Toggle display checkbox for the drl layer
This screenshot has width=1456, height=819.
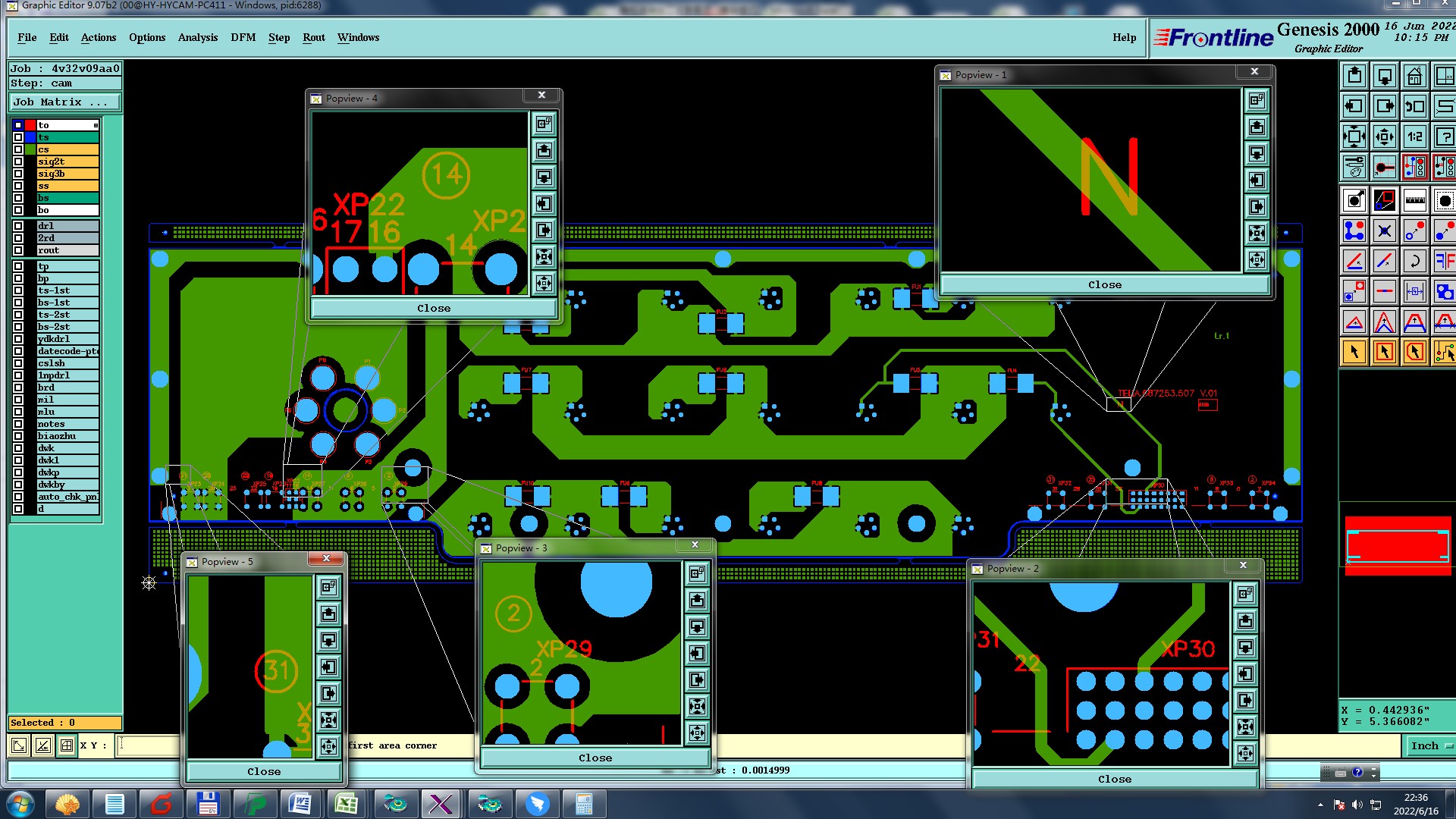(x=18, y=226)
